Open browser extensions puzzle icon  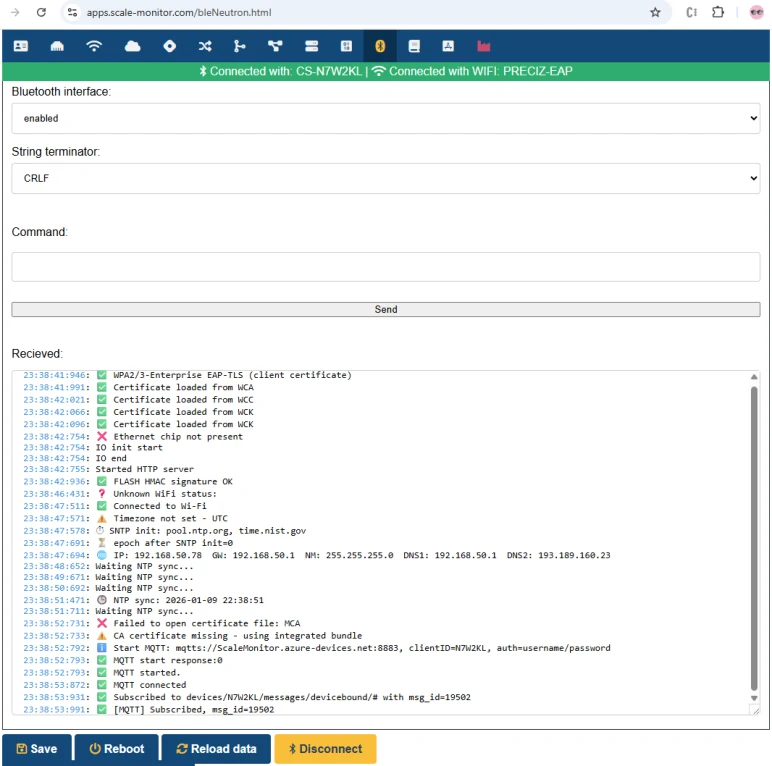(718, 12)
